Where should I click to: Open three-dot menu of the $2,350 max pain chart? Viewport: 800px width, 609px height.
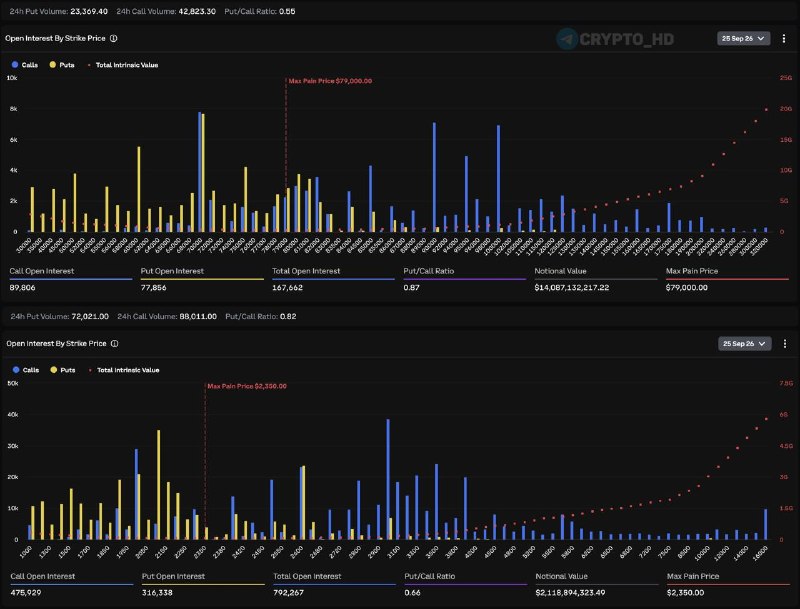785,344
